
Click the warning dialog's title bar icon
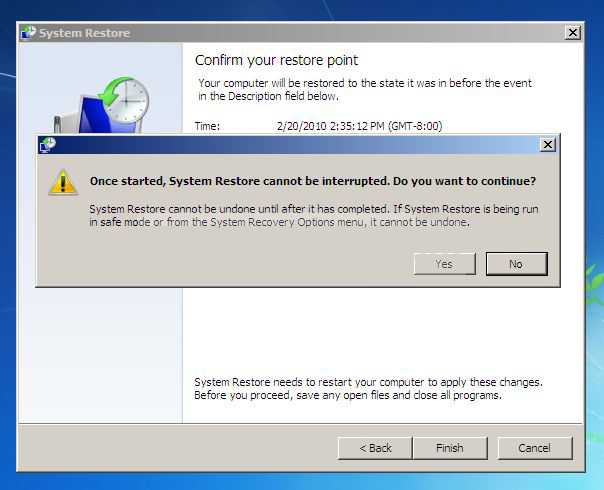(x=48, y=145)
